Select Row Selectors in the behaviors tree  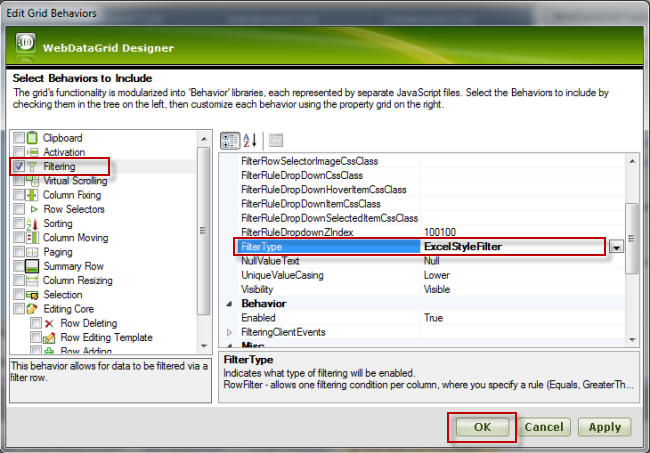click(x=73, y=210)
